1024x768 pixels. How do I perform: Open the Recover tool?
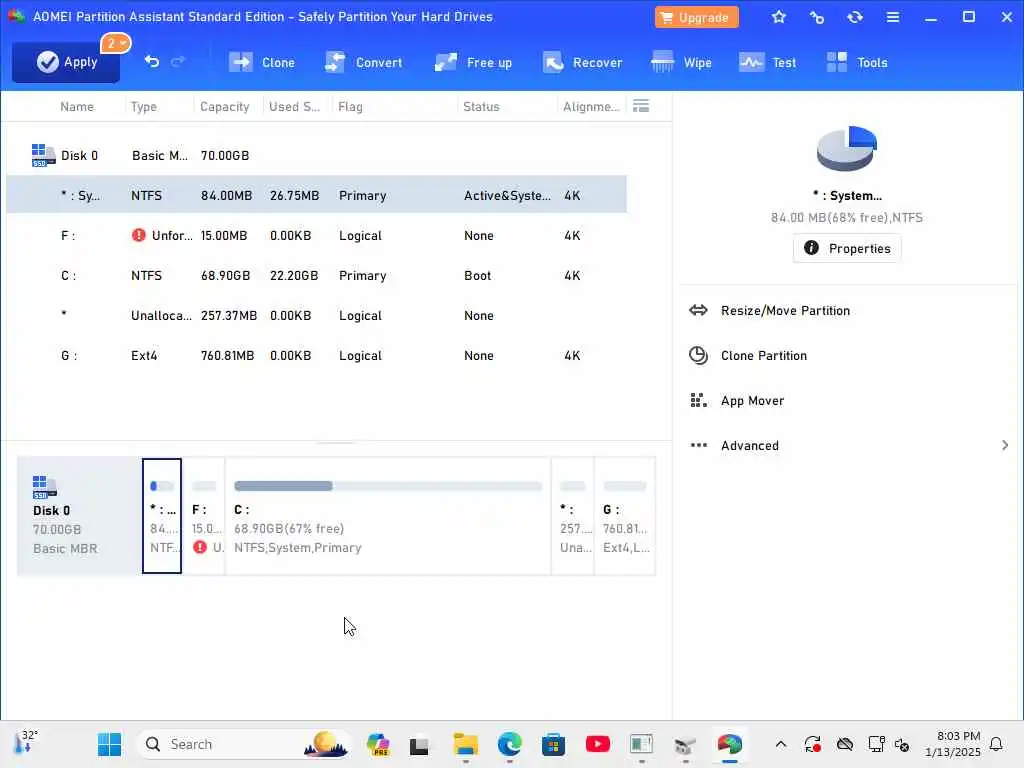coord(582,63)
